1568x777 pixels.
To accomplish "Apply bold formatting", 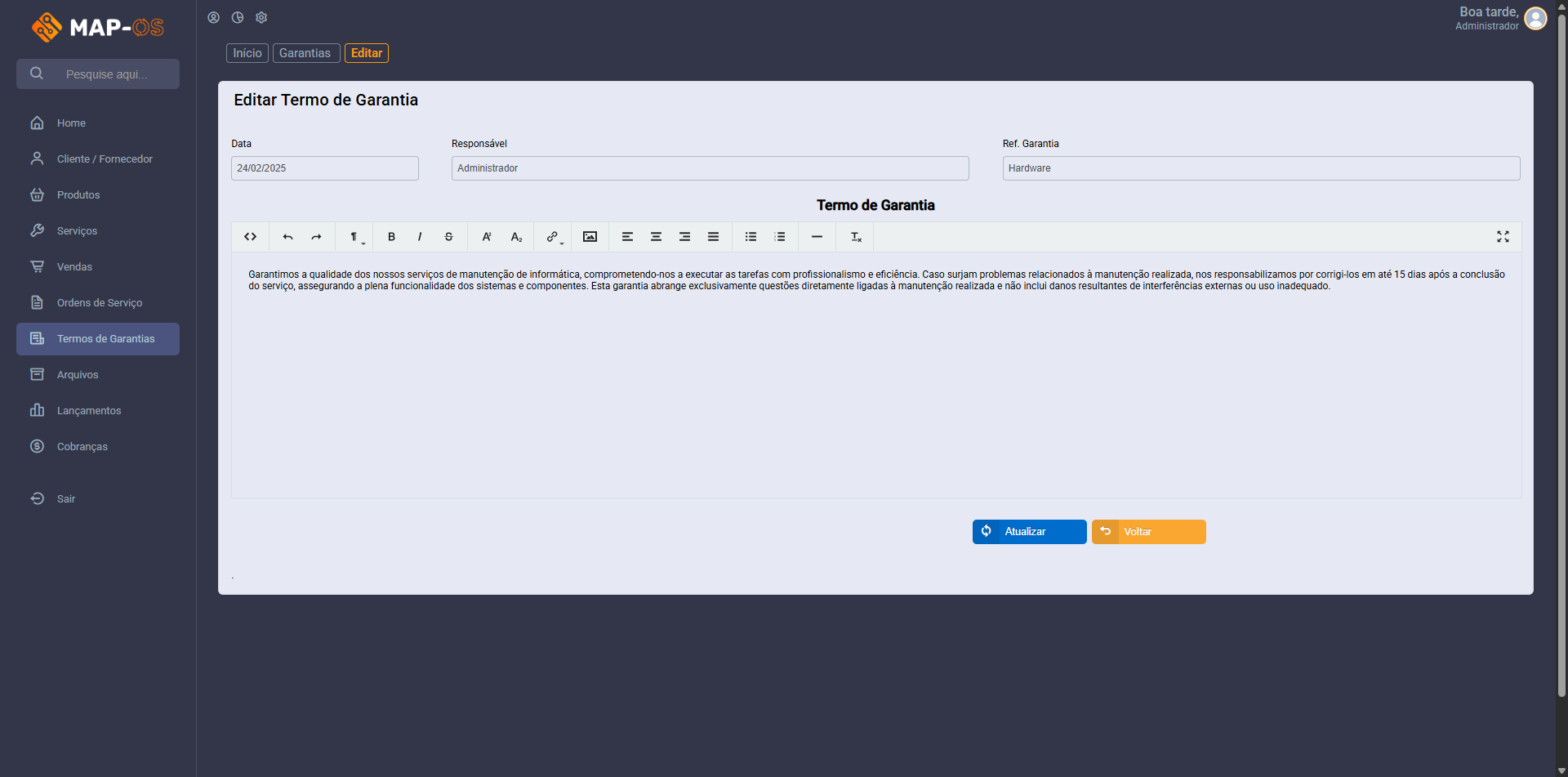I will pos(391,237).
